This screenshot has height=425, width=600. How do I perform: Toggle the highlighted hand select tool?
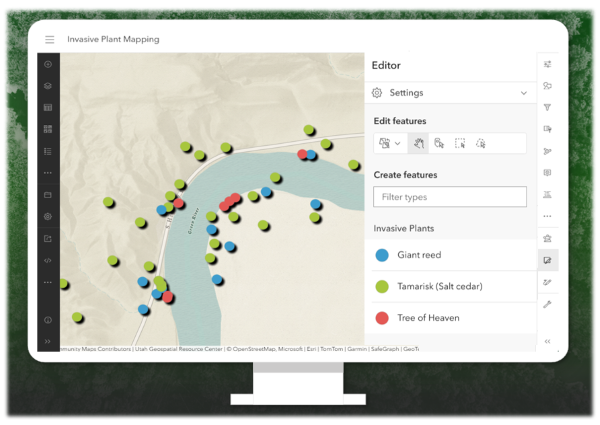pyautogui.click(x=419, y=143)
